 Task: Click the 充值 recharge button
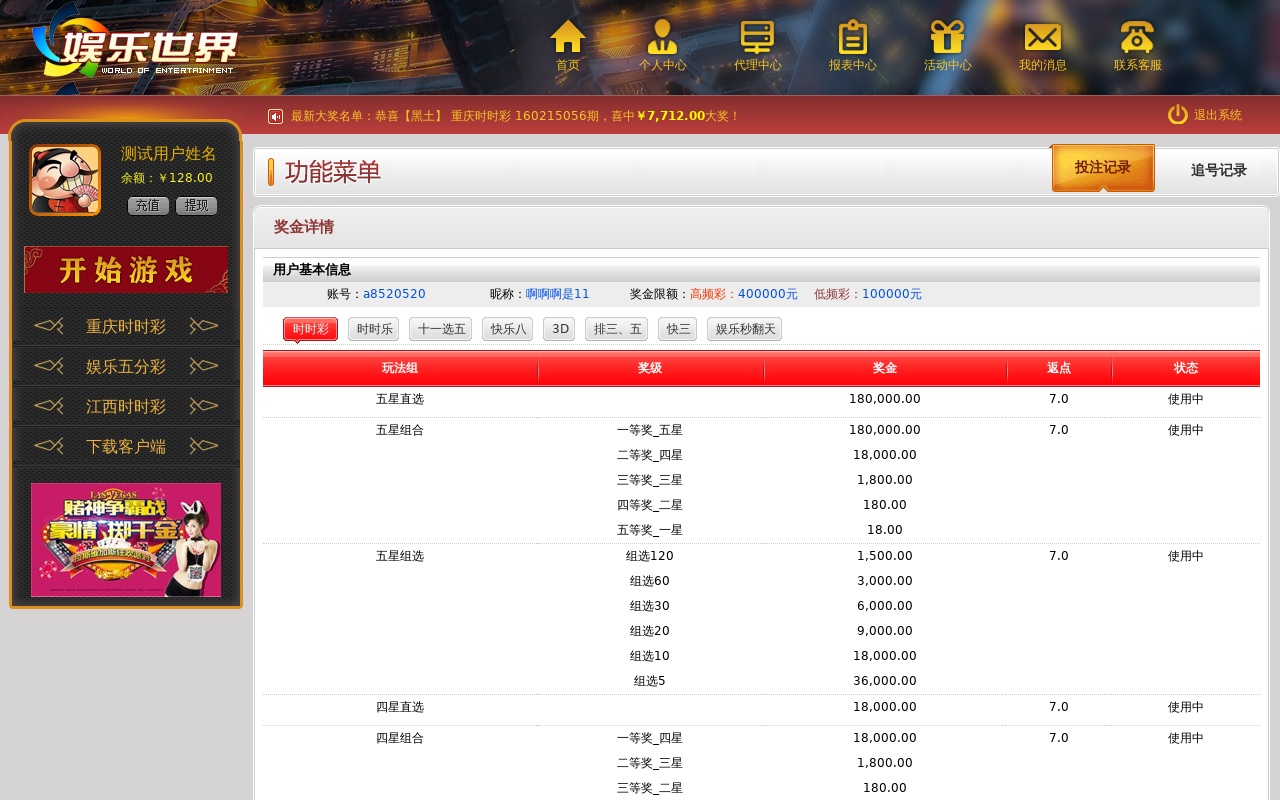[x=148, y=206]
